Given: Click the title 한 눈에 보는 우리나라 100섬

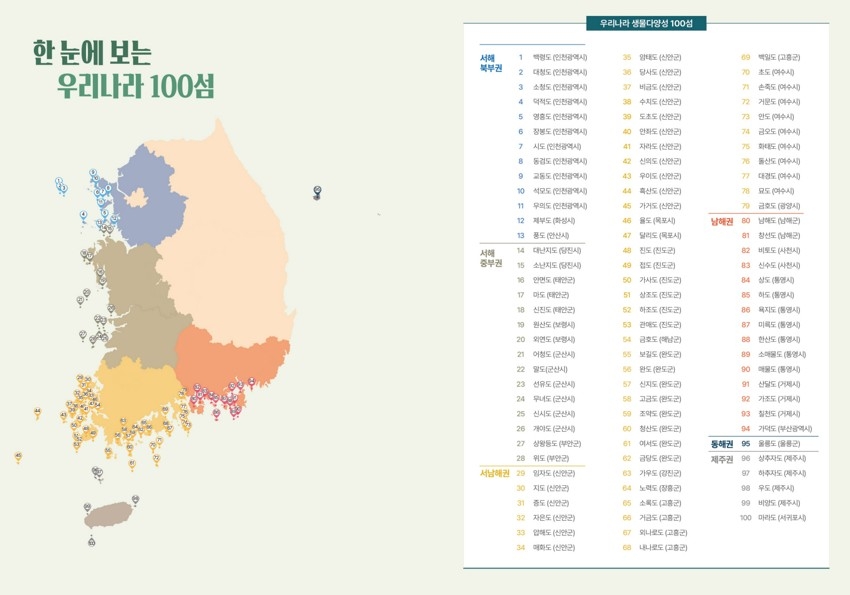Looking at the screenshot, I should coord(123,70).
